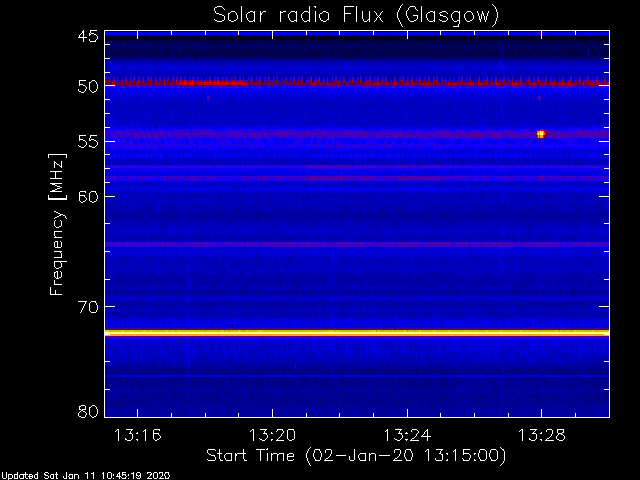Click the 13:20 time axis label
The width and height of the screenshot is (640, 480).
pos(272,435)
